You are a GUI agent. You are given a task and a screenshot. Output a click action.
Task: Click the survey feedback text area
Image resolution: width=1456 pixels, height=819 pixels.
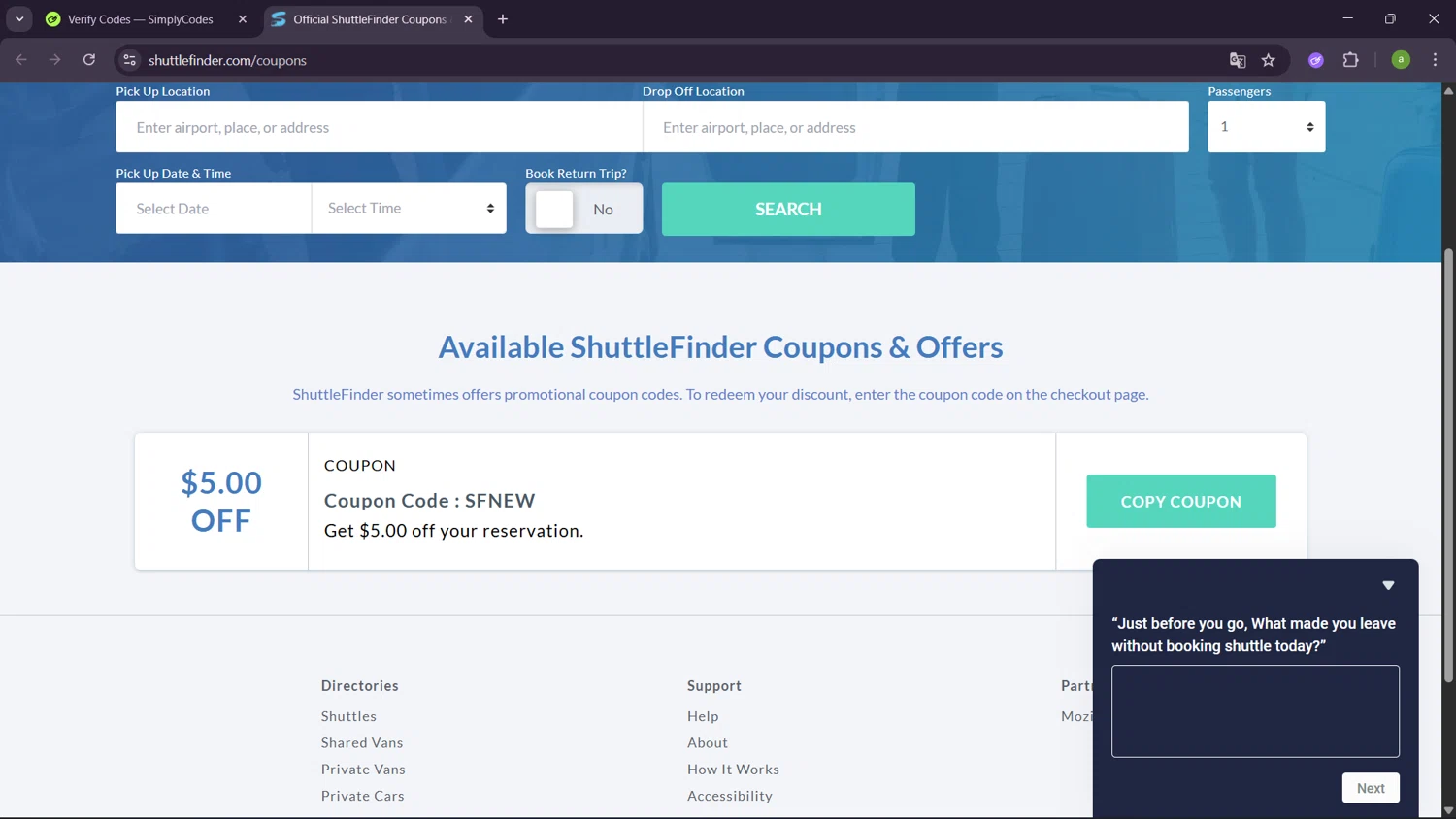1255,711
